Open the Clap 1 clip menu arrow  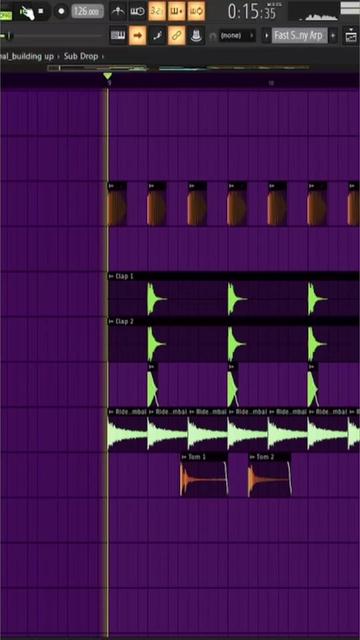pyautogui.click(x=111, y=276)
